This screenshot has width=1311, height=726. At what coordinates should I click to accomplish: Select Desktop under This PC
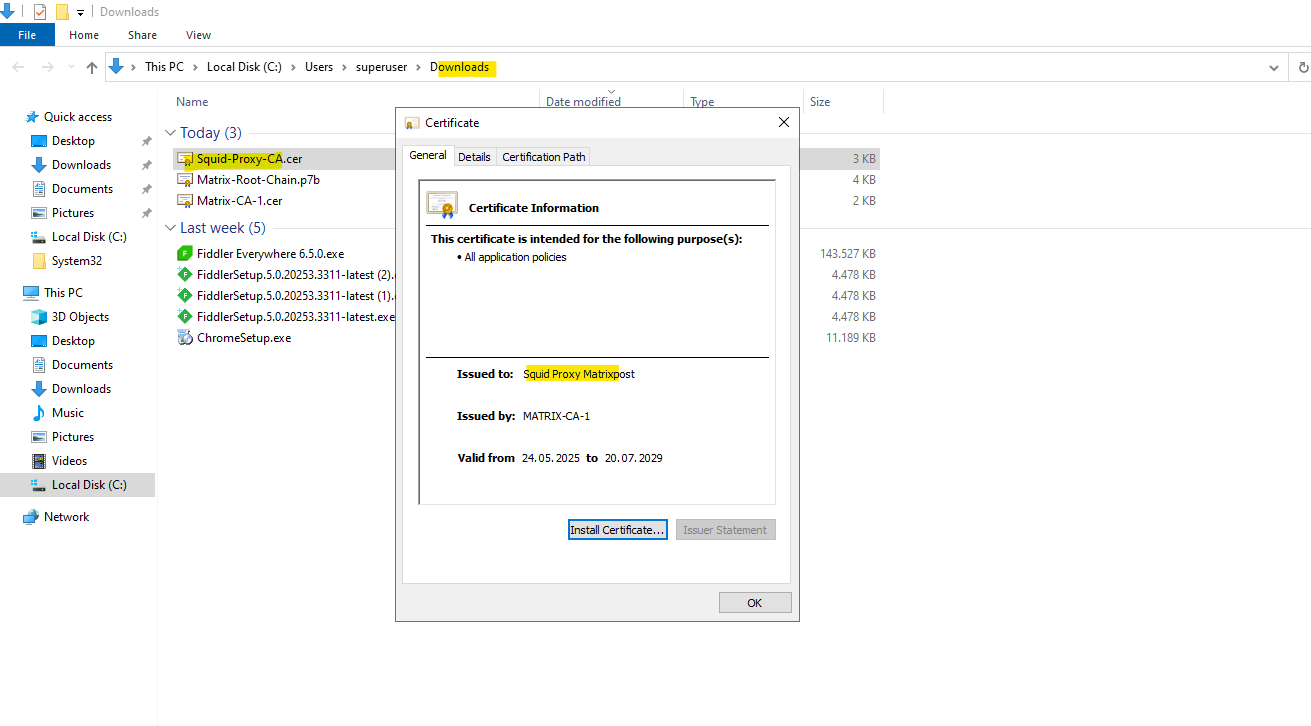tap(73, 341)
